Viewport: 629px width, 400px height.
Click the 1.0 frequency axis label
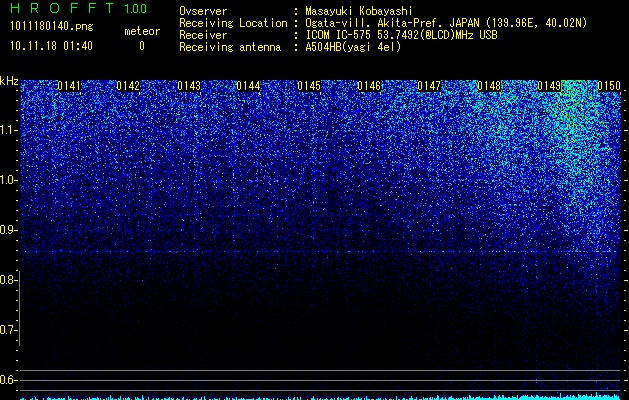pos(8,180)
